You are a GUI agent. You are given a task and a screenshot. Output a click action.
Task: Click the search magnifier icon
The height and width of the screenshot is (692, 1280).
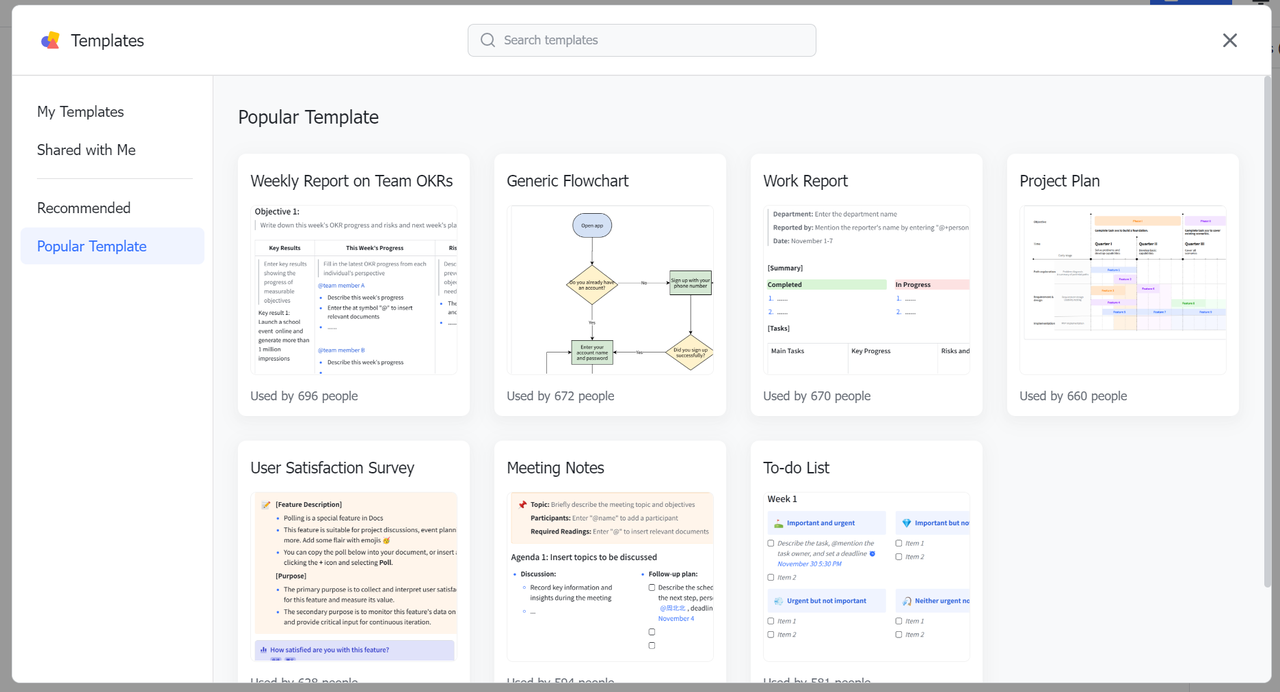point(488,40)
